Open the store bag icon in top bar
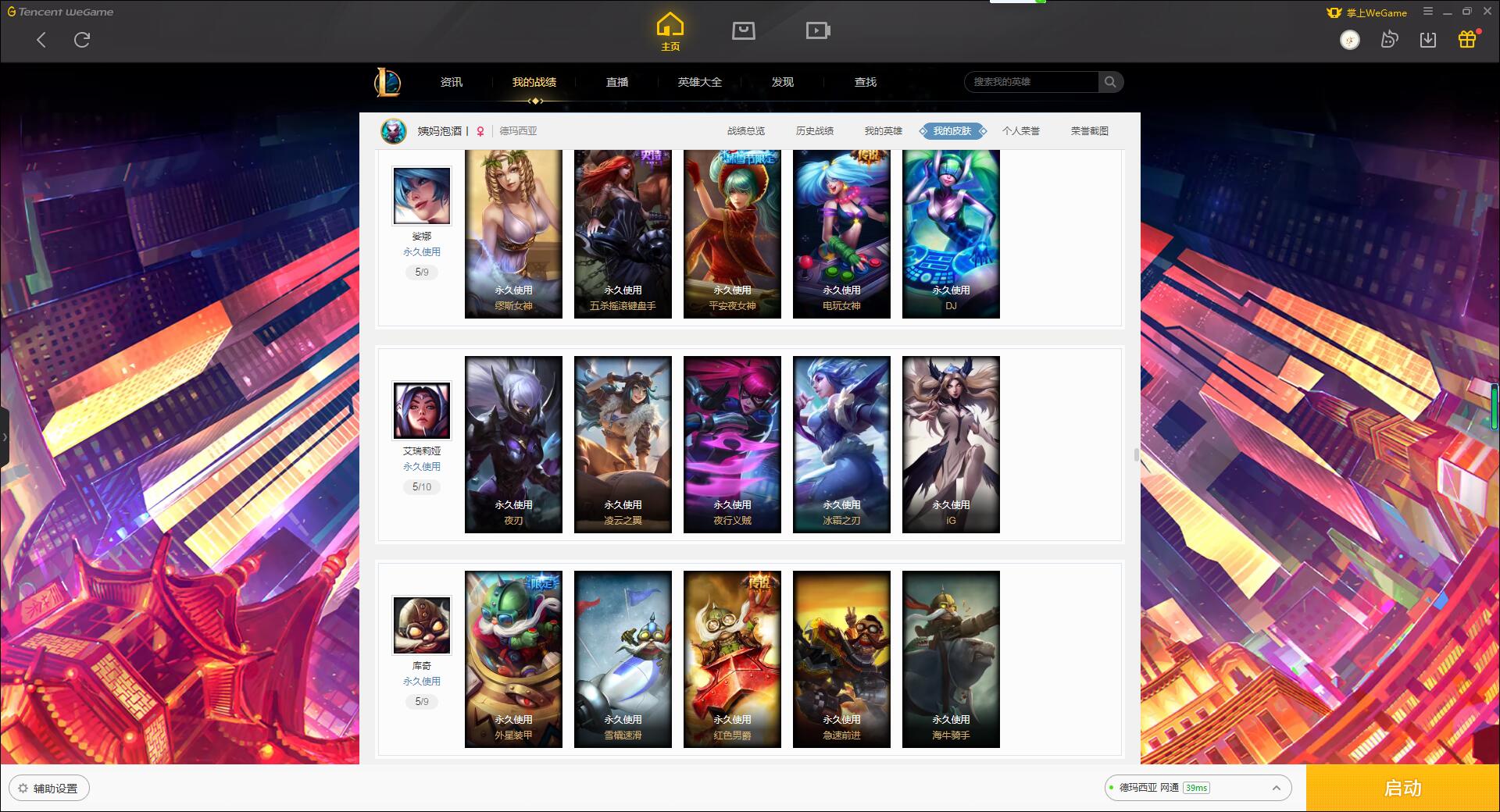The height and width of the screenshot is (812, 1500). [743, 31]
